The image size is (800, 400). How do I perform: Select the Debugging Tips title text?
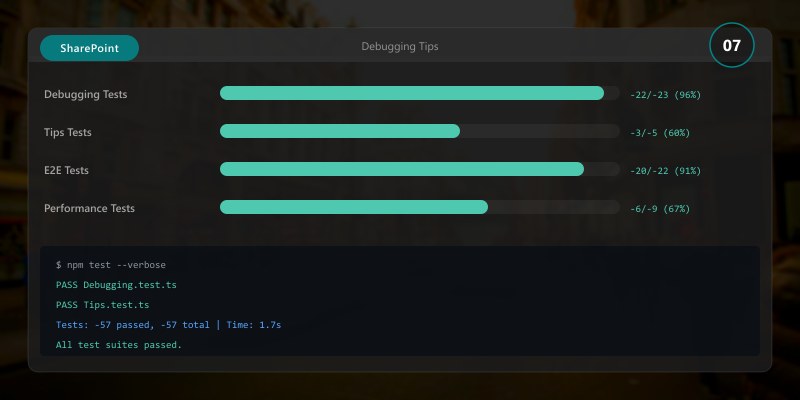click(x=399, y=46)
